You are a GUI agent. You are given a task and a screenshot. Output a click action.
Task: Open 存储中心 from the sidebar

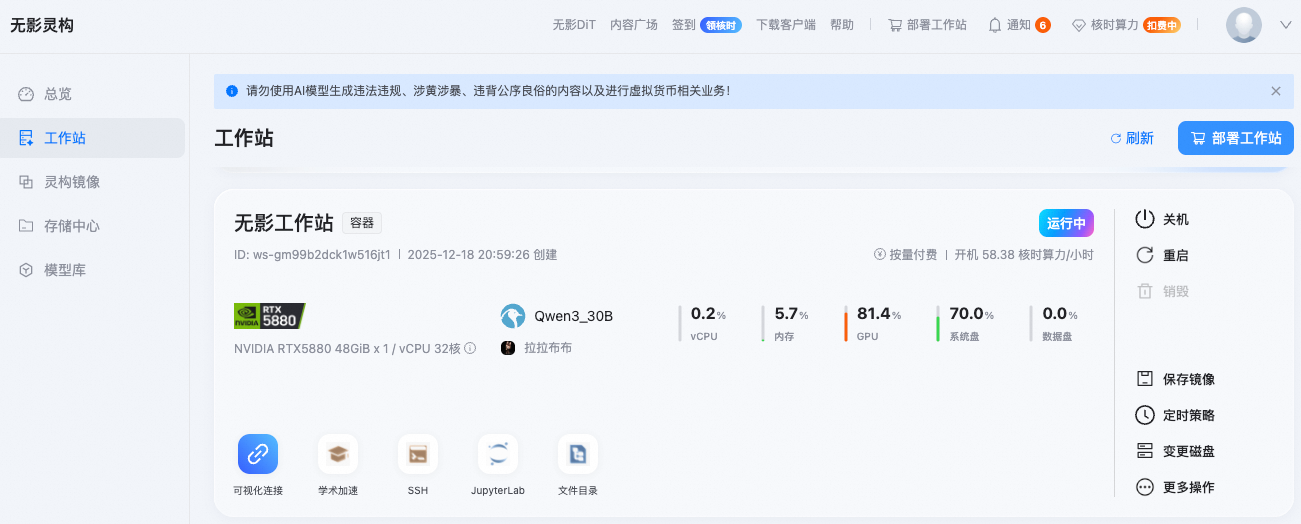point(72,226)
